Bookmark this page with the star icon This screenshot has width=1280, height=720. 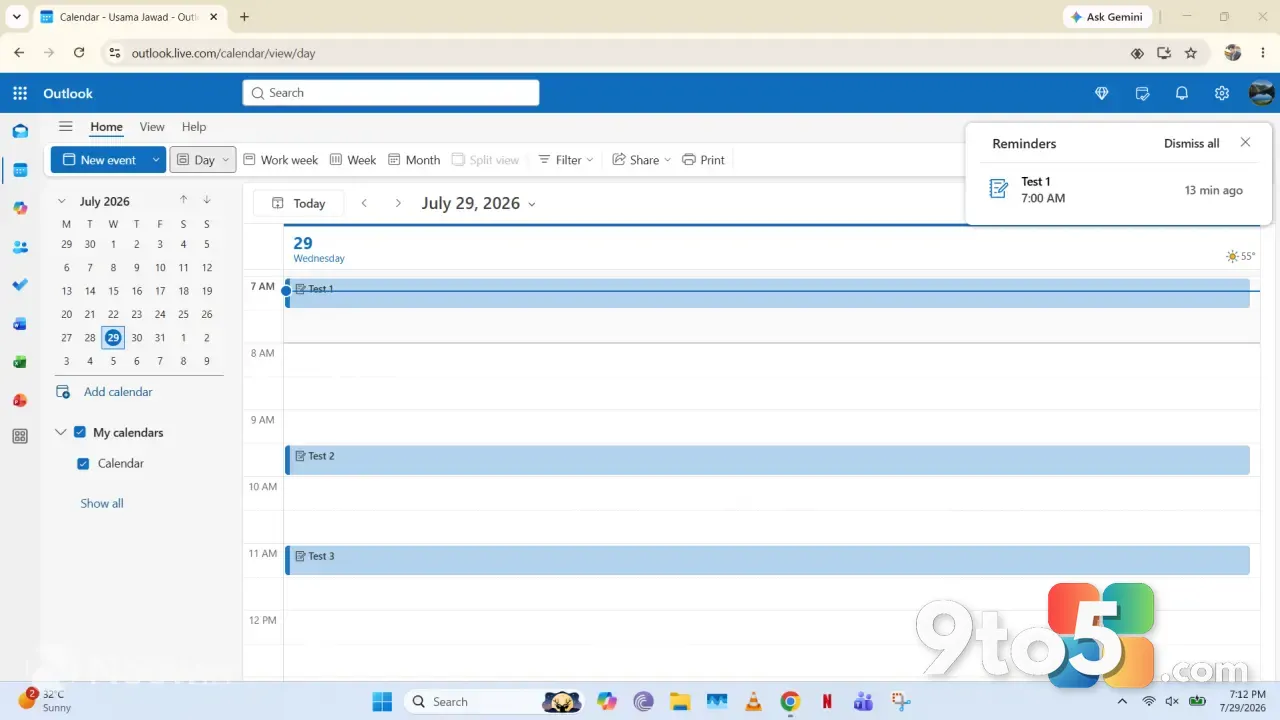(x=1191, y=53)
